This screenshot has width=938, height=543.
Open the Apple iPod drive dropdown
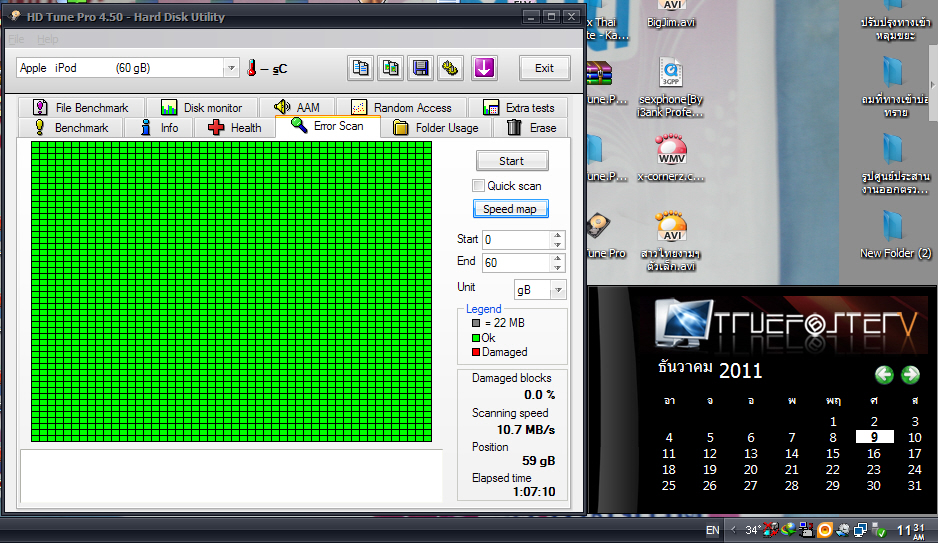pos(231,68)
